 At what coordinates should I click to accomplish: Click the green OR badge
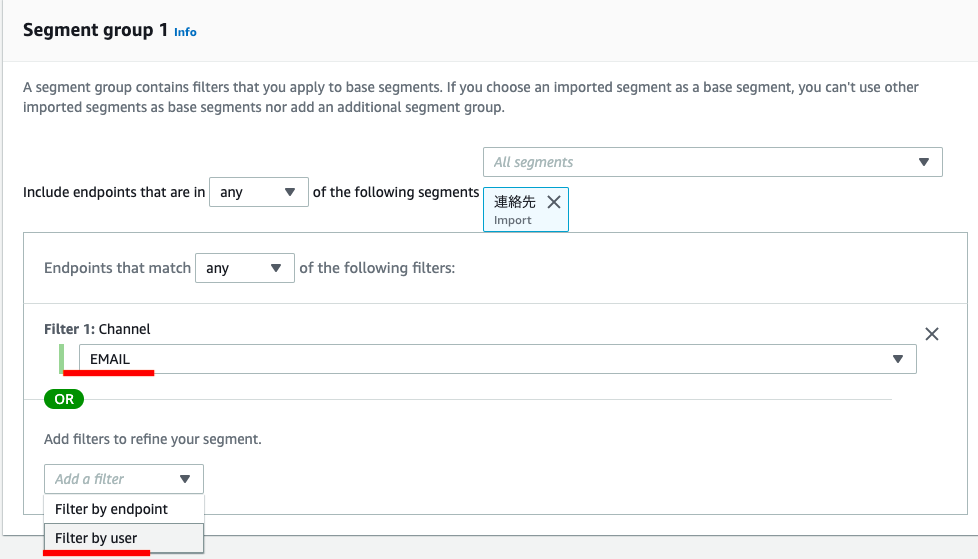pyautogui.click(x=64, y=399)
